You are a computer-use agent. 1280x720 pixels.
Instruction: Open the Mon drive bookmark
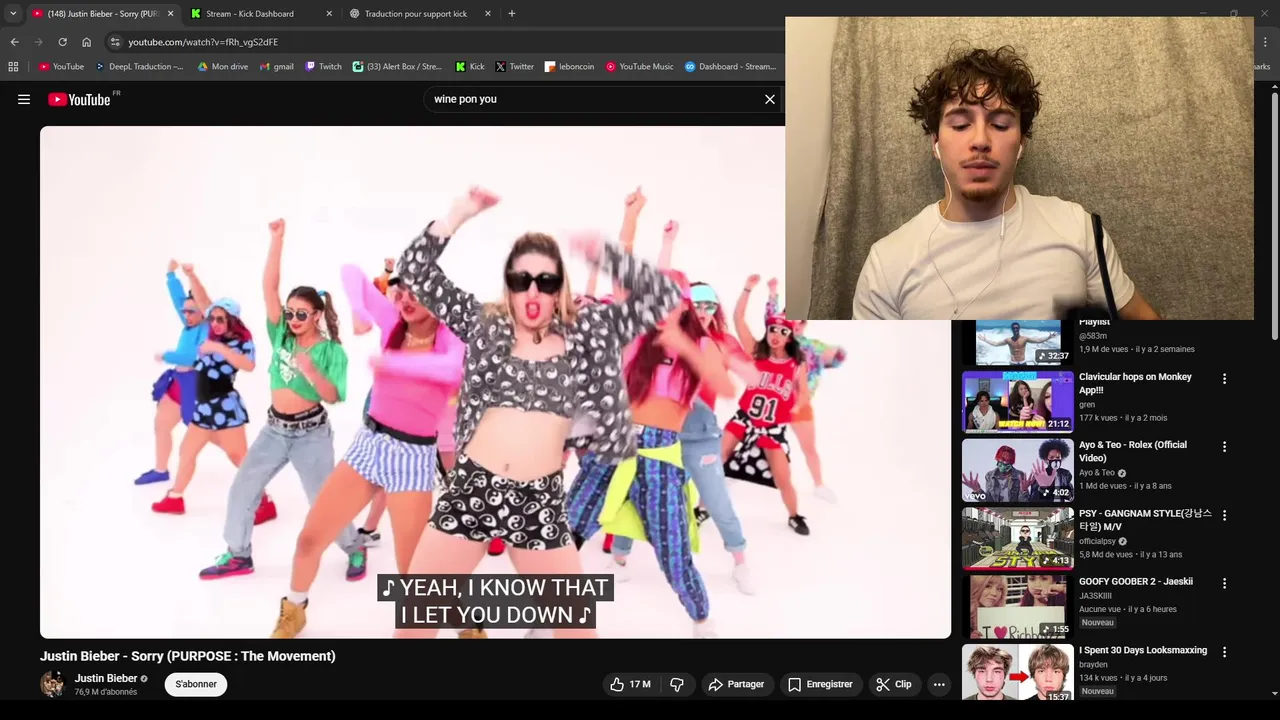point(222,67)
